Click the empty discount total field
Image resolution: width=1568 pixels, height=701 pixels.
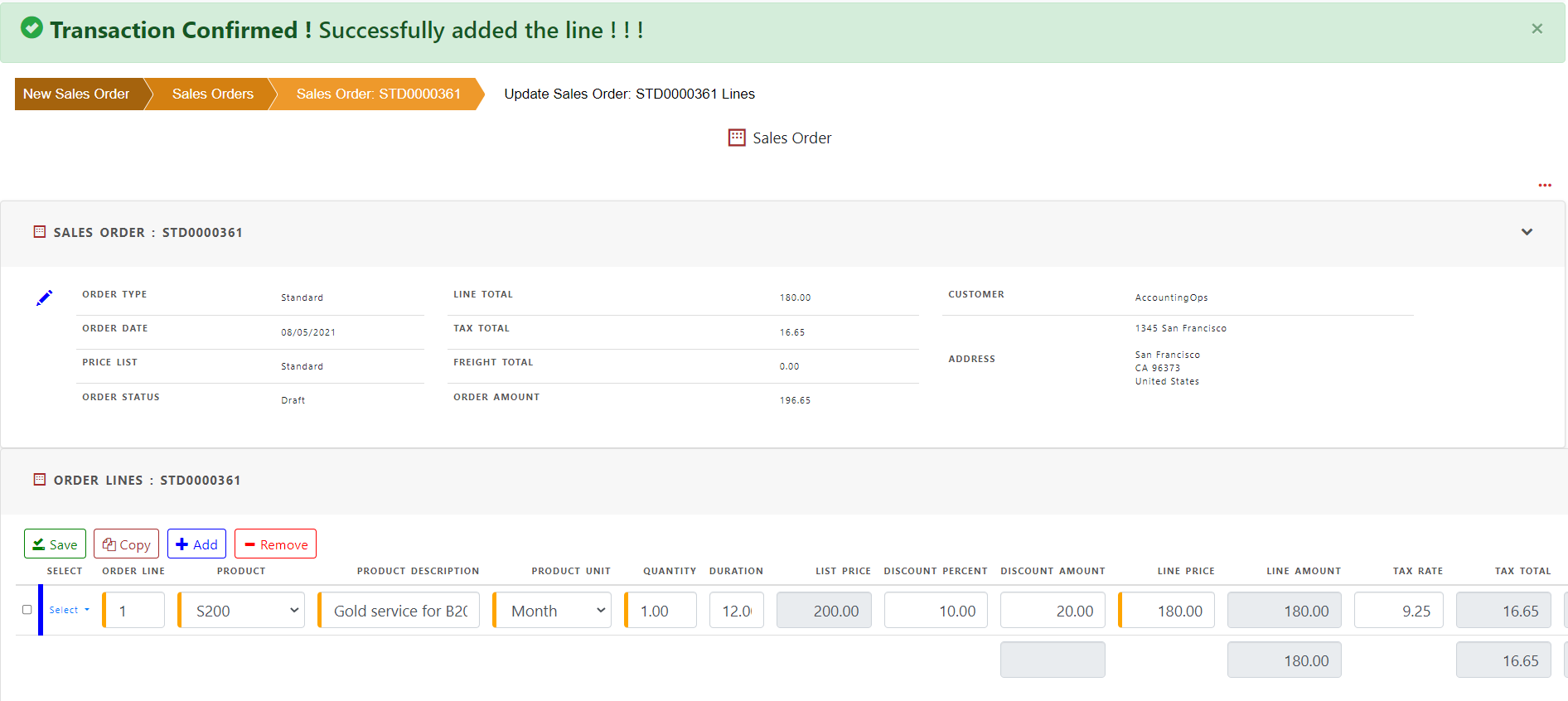(1053, 660)
